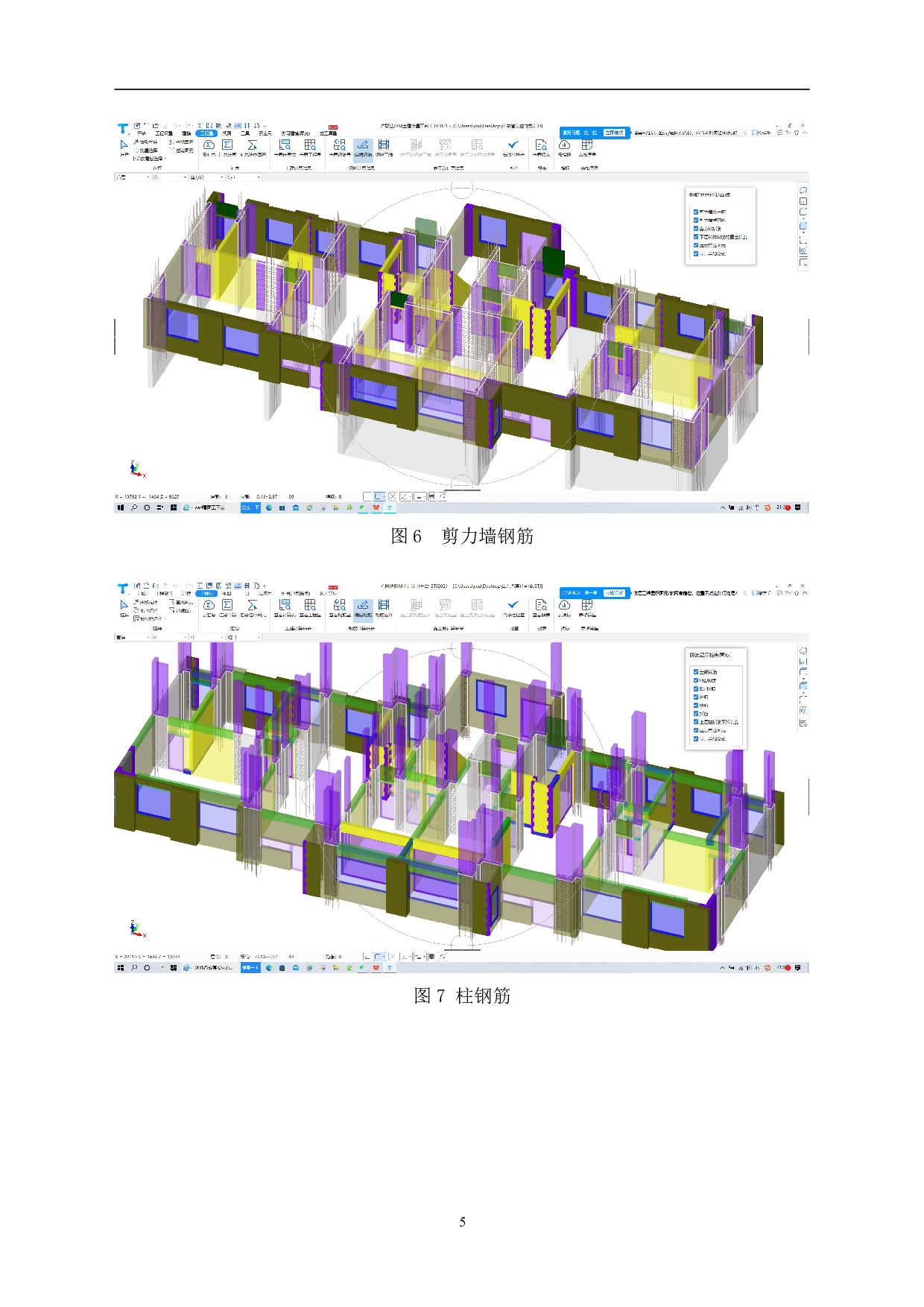The height and width of the screenshot is (1307, 924).
Task: Click the 立即尝试 button in top blue banner
Action: click(614, 133)
